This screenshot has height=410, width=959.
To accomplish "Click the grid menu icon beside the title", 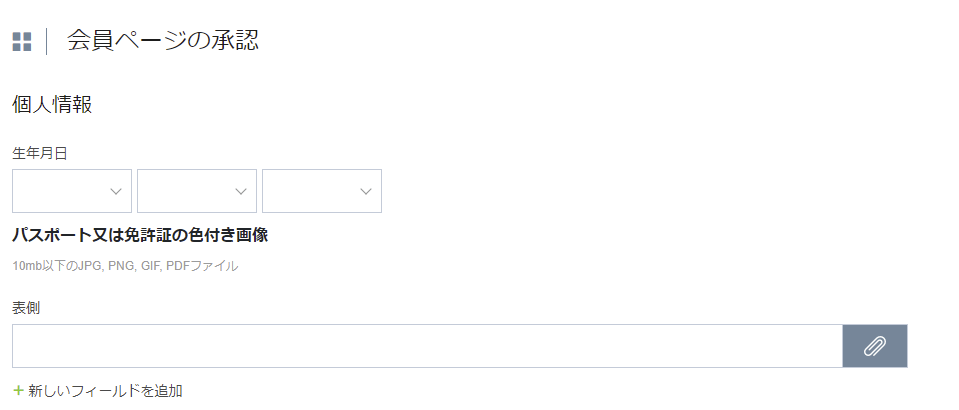I will (x=22, y=41).
